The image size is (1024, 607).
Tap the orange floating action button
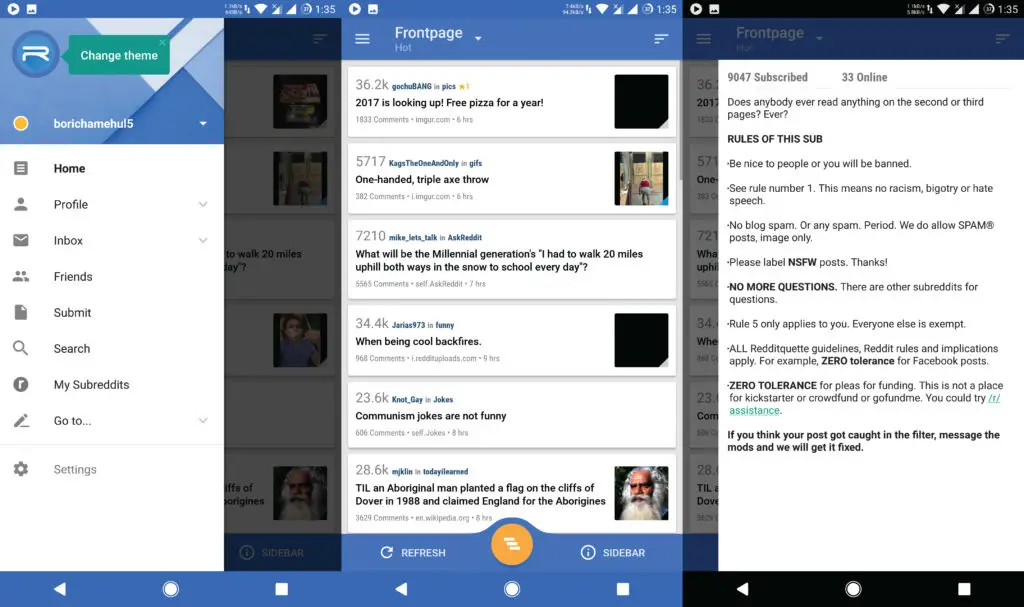(512, 544)
